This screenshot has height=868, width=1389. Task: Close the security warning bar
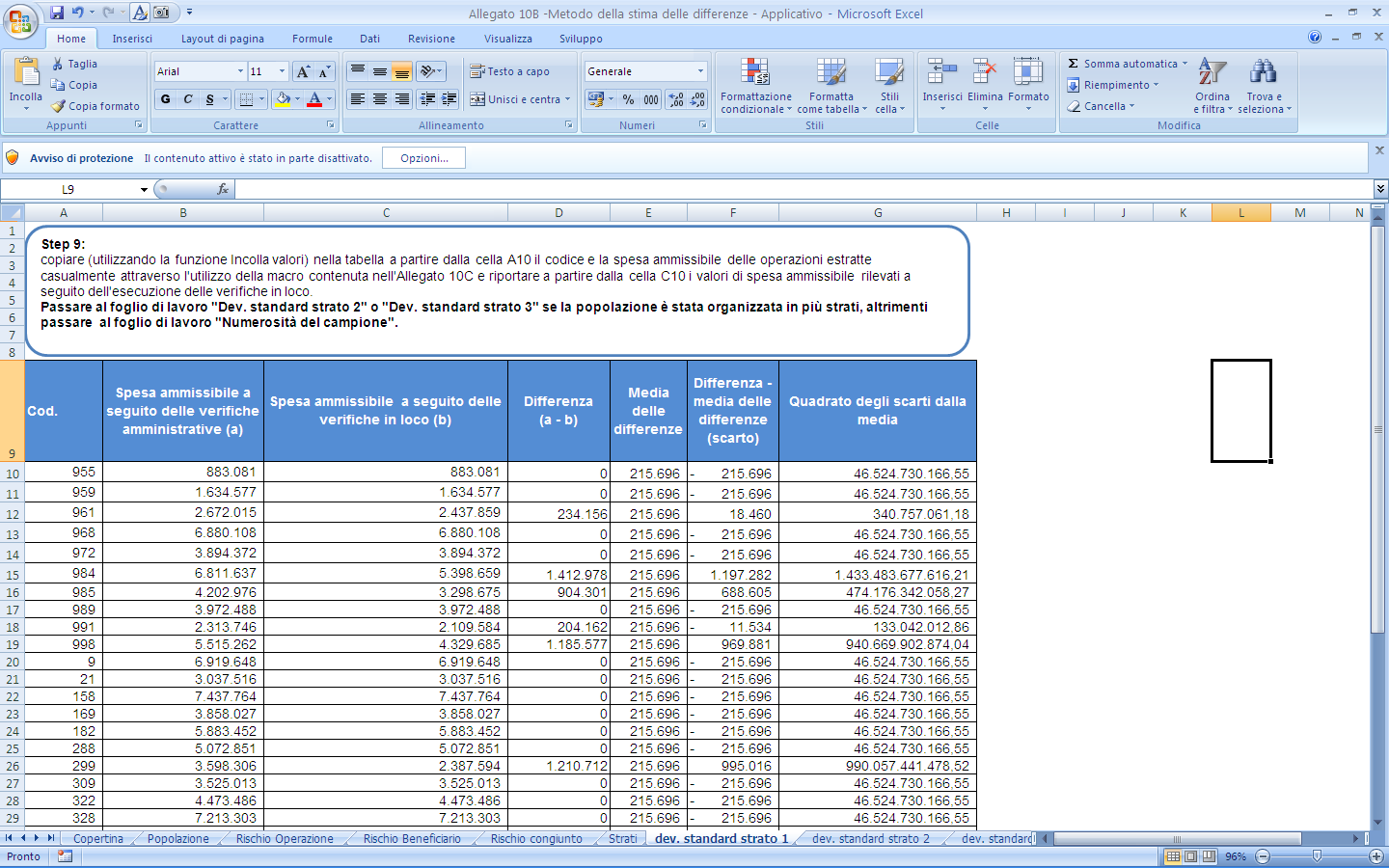click(x=1379, y=150)
